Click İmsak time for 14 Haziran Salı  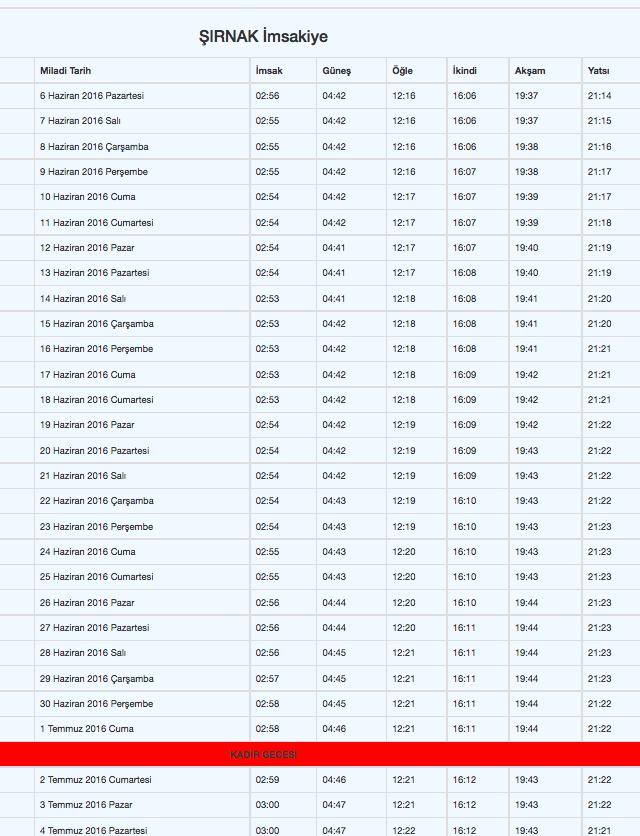click(267, 299)
